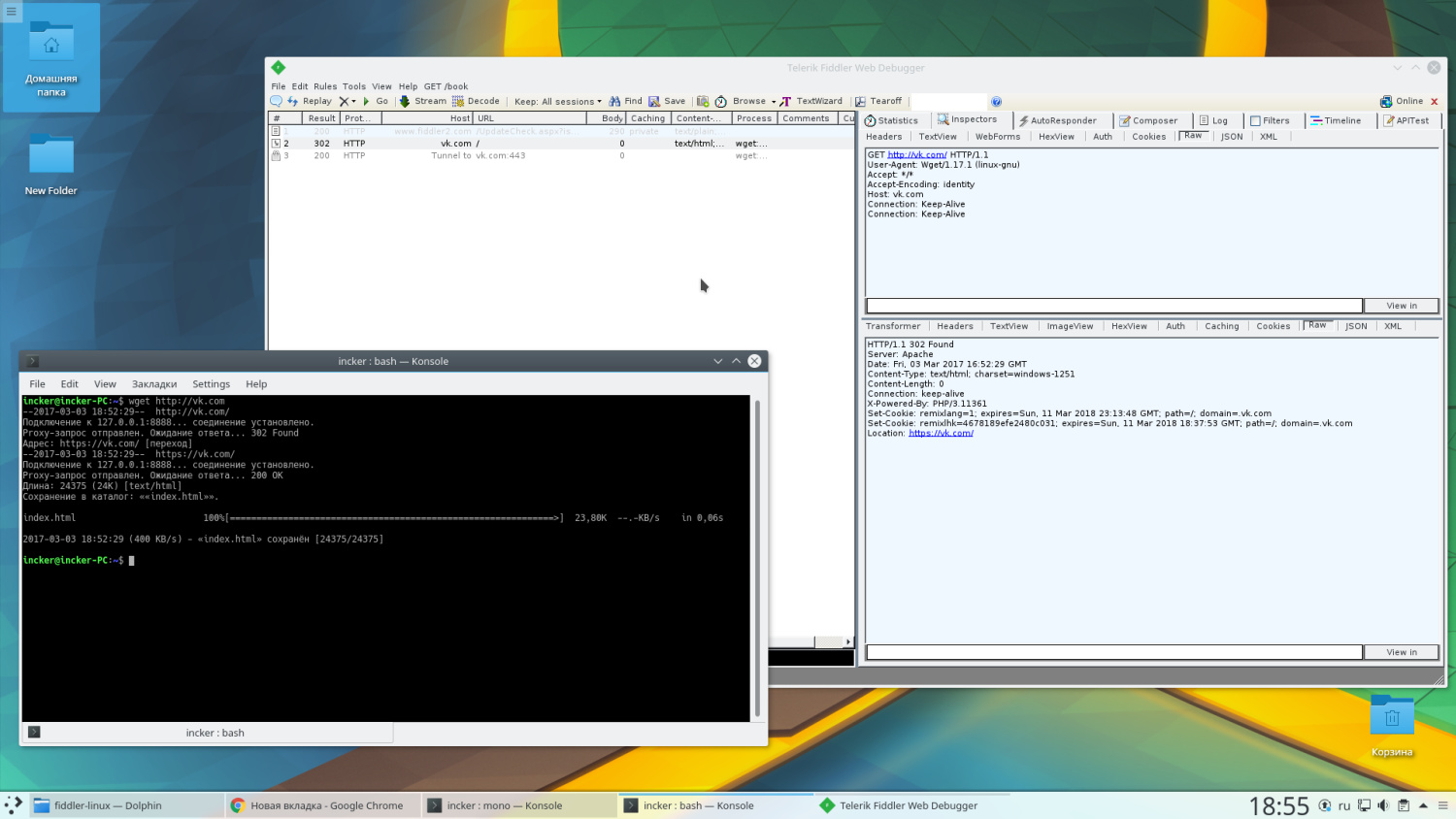The width and height of the screenshot is (1456, 819).
Task: Click the response pane View in button
Action: pyautogui.click(x=1401, y=652)
